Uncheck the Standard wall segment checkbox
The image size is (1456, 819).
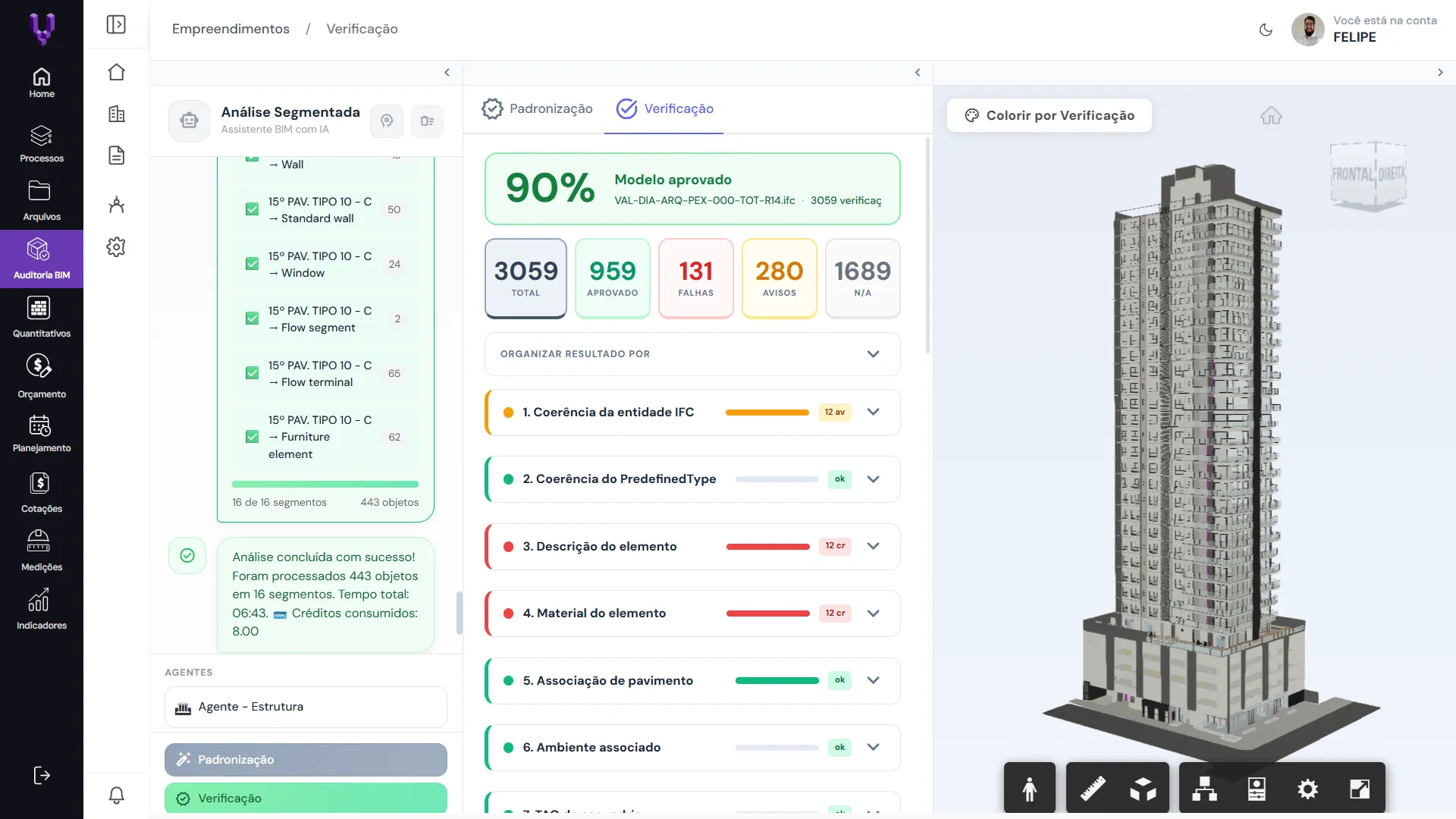[x=252, y=209]
